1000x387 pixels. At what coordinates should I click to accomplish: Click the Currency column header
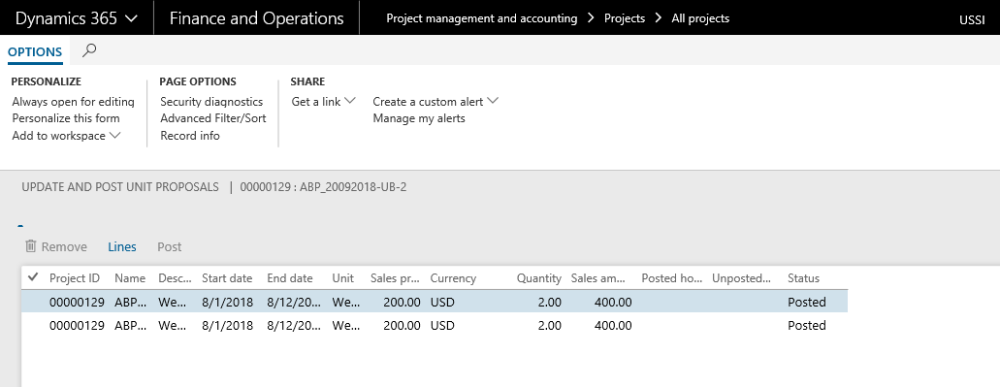tap(453, 278)
